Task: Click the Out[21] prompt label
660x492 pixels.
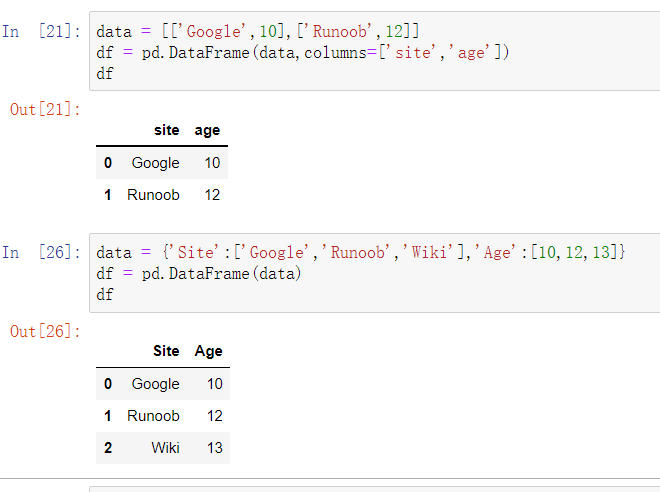Action: [x=45, y=109]
